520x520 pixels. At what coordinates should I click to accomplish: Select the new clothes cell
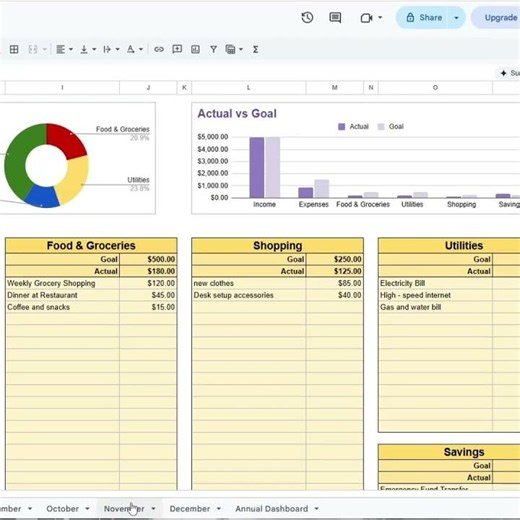249,283
